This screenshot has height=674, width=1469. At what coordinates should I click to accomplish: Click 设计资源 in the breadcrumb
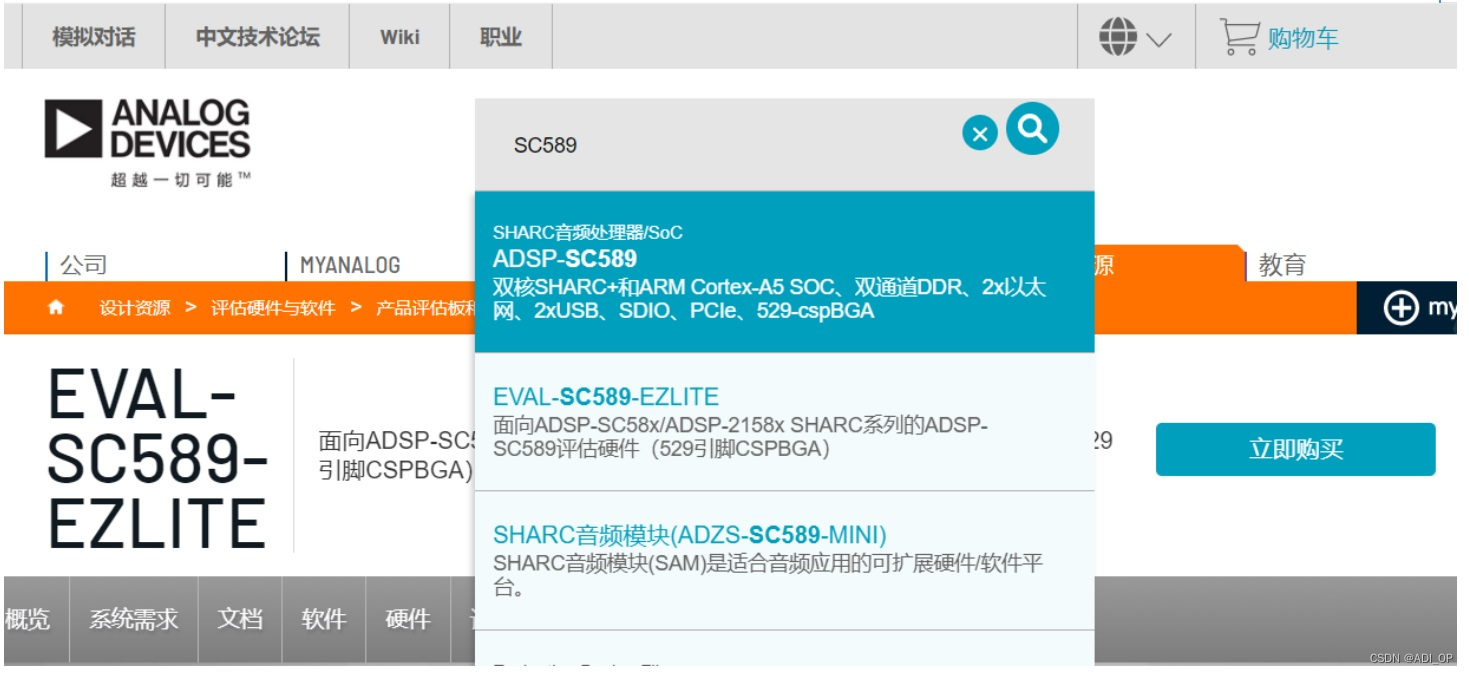point(134,308)
